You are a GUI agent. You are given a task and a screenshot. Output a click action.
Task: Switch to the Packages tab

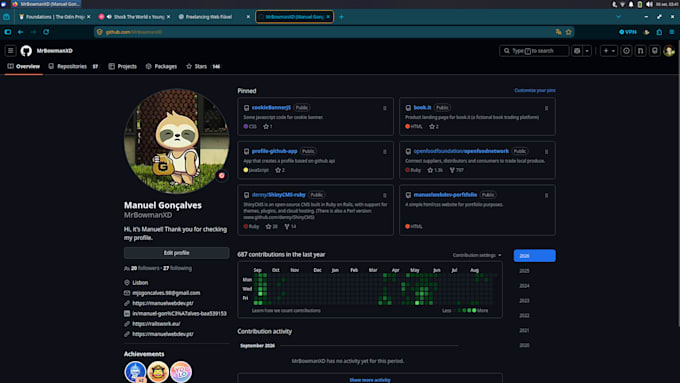tap(161, 66)
